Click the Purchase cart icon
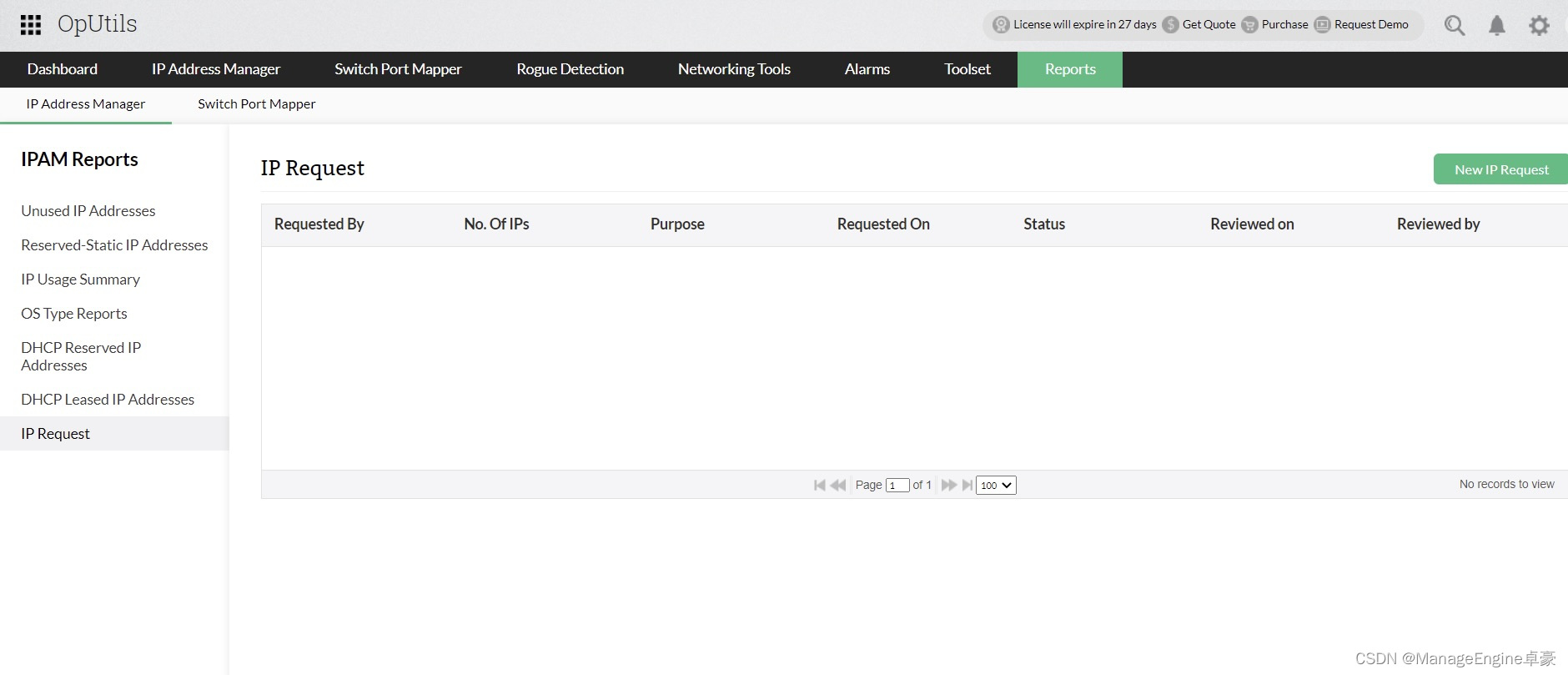 pyautogui.click(x=1249, y=25)
